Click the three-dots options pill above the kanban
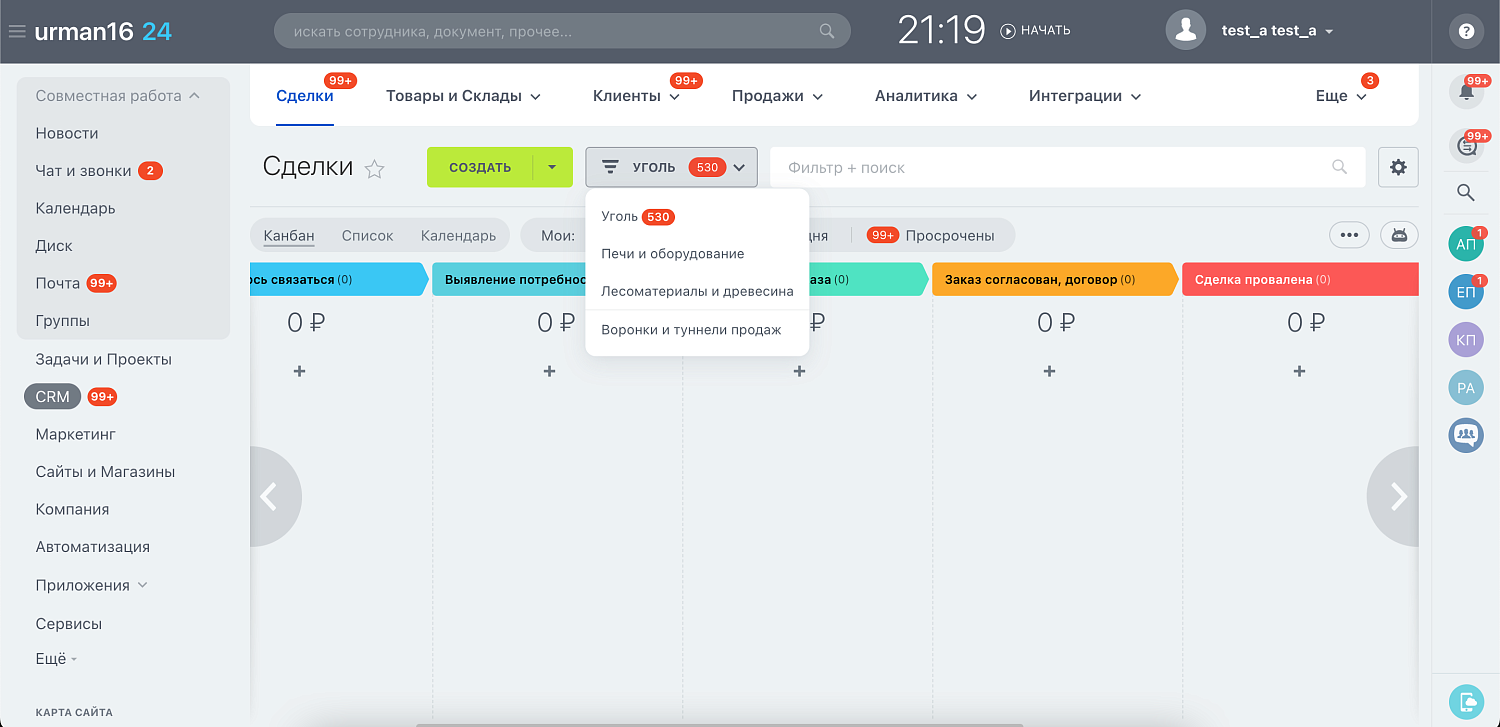This screenshot has height=727, width=1500. coord(1349,234)
